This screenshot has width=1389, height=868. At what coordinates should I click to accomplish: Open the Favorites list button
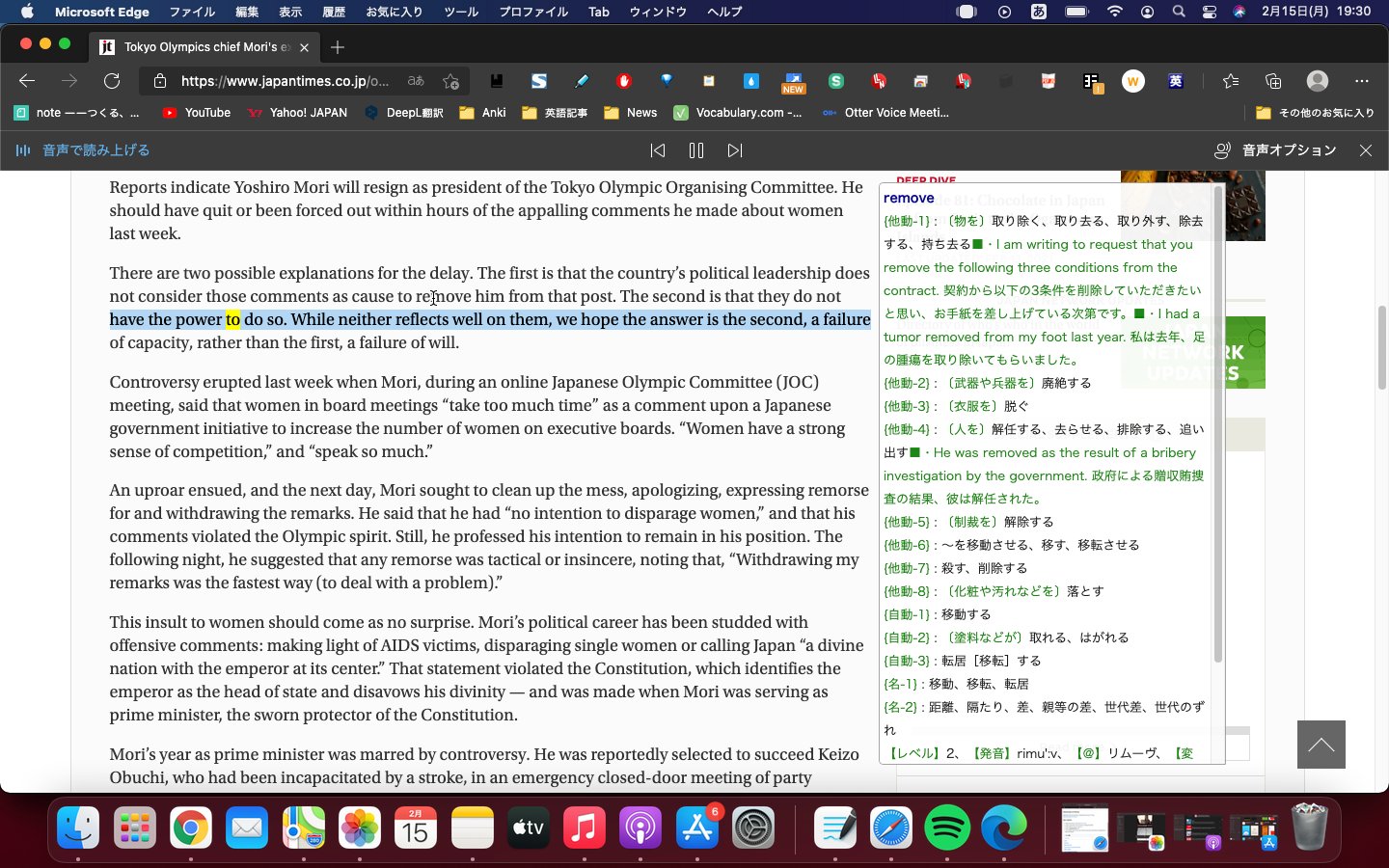tap(1231, 81)
